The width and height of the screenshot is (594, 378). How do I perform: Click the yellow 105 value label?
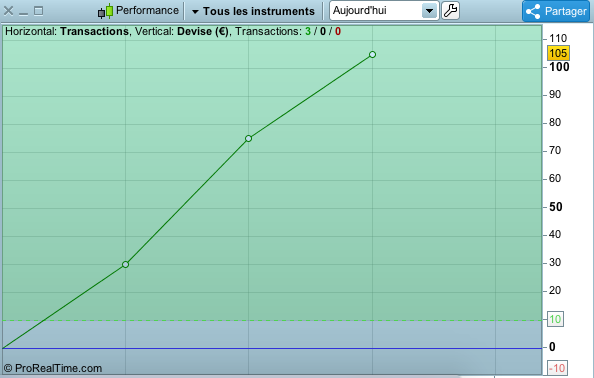click(558, 53)
